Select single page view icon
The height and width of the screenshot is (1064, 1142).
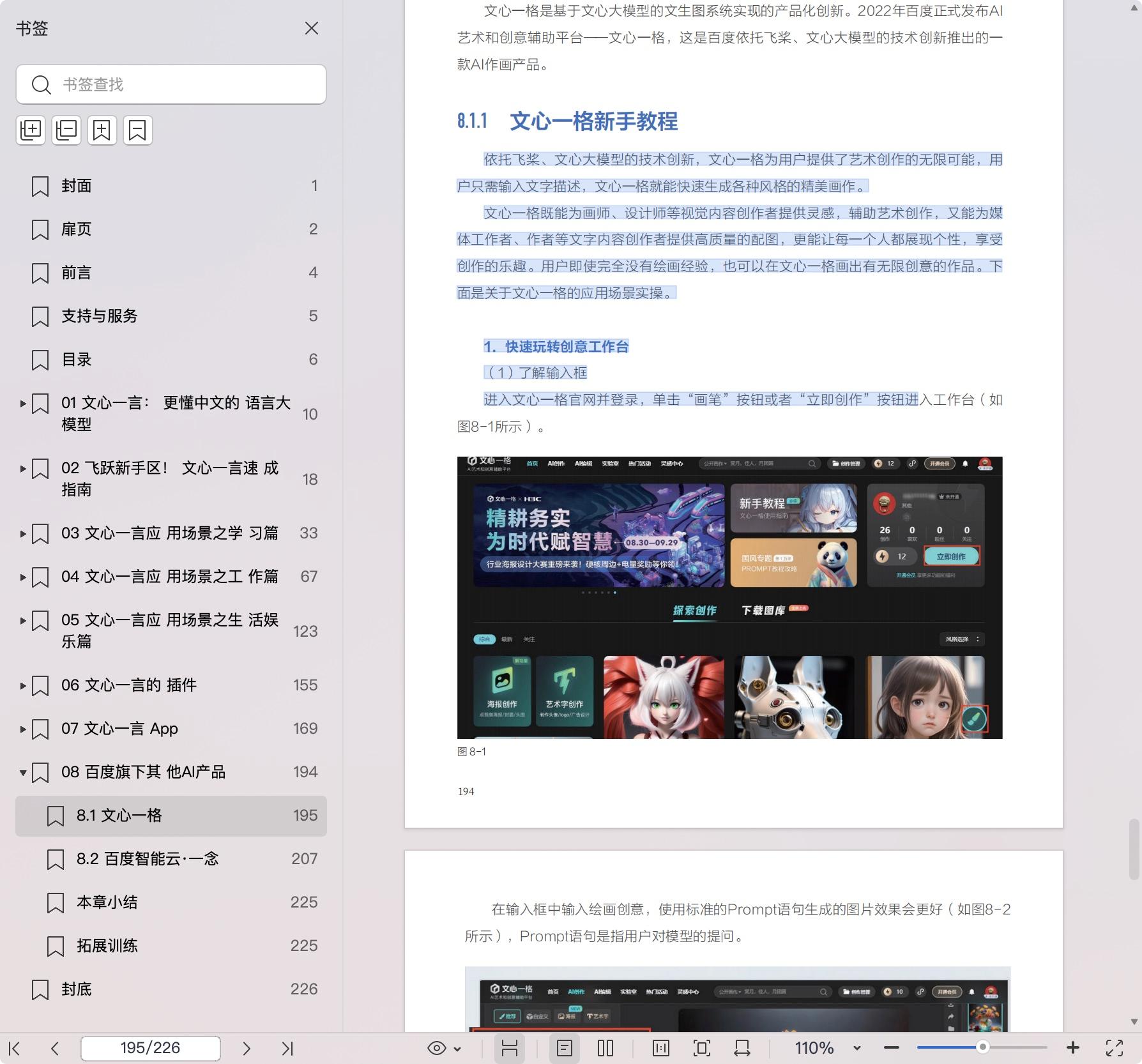click(565, 1048)
